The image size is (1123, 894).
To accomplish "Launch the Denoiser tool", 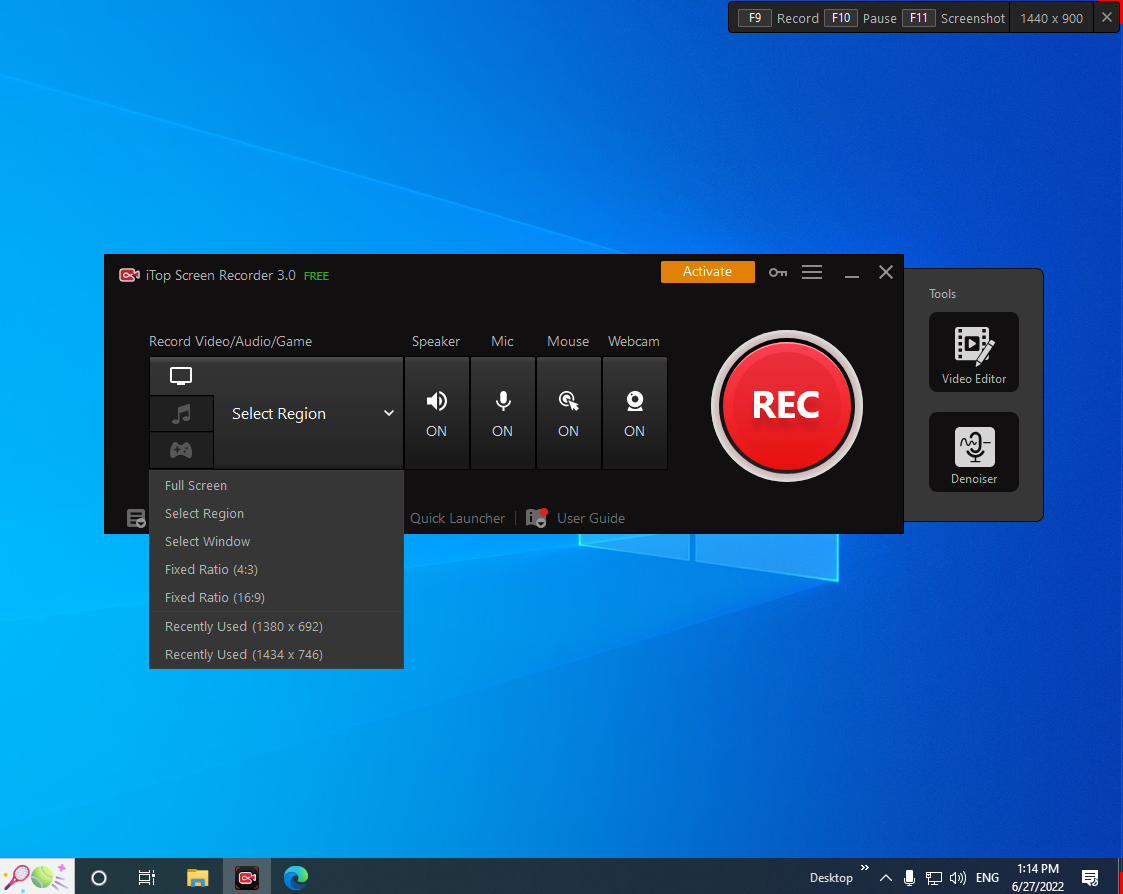I will 973,452.
